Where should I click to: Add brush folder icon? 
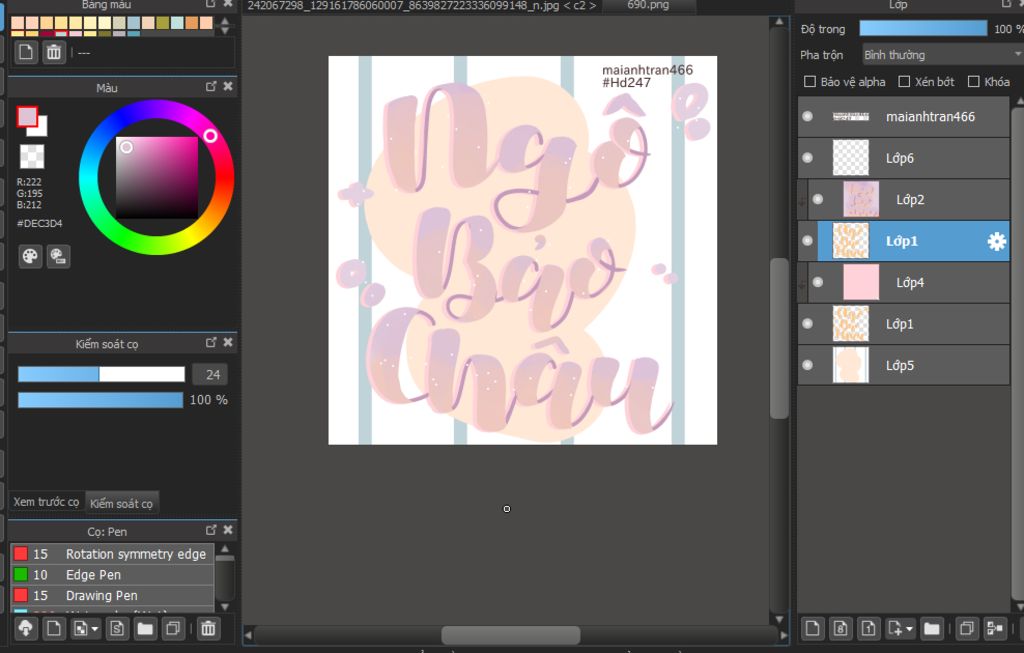click(145, 628)
